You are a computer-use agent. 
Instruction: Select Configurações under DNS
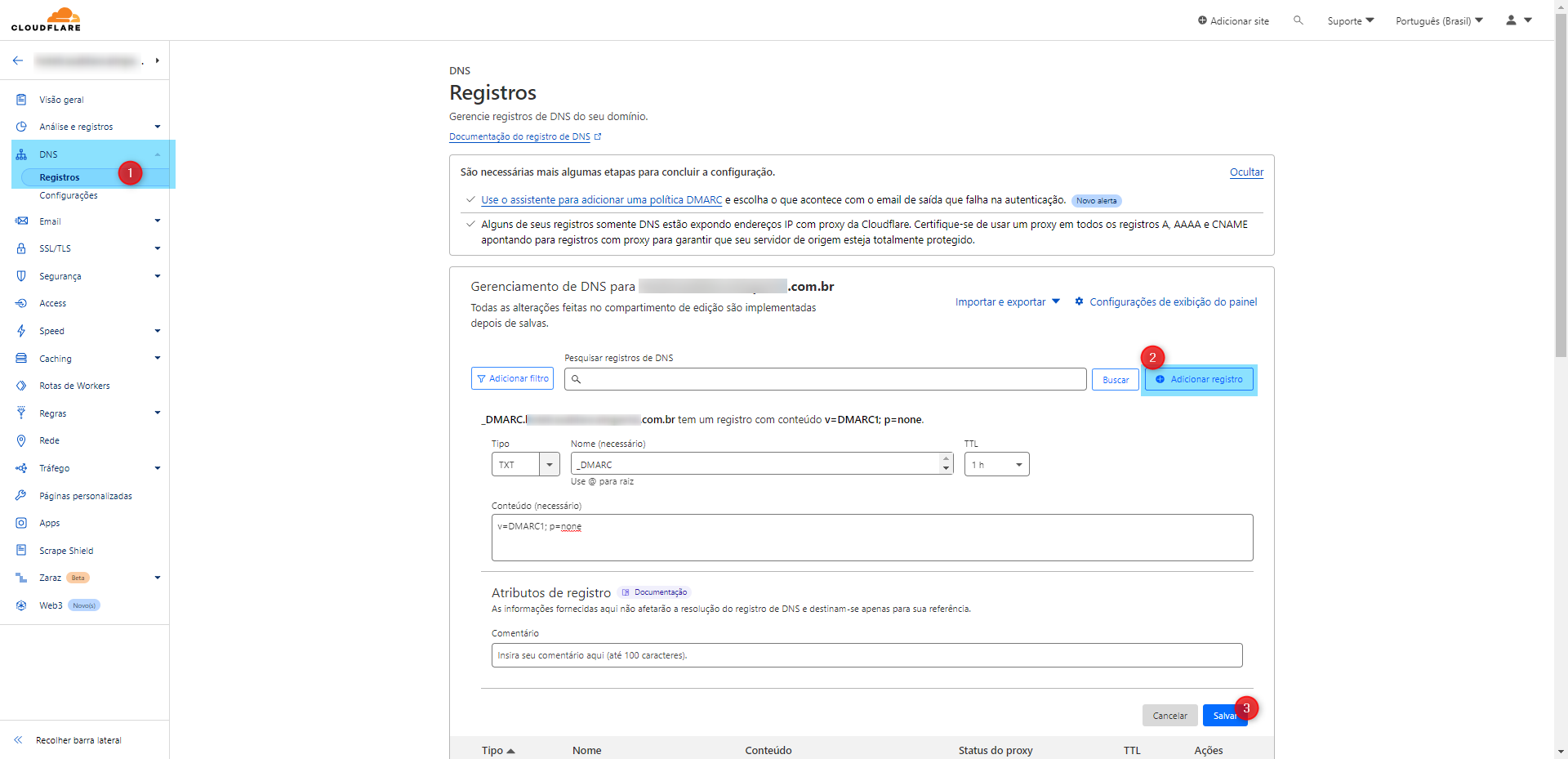tap(69, 196)
